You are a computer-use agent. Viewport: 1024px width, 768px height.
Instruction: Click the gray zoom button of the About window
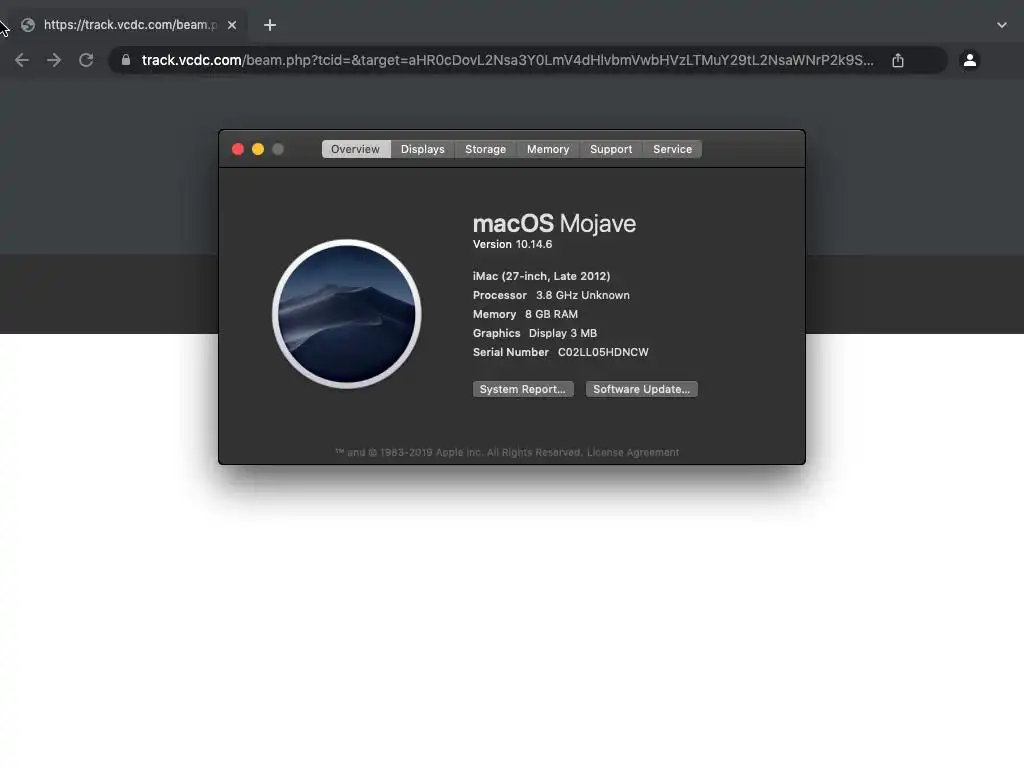click(x=278, y=149)
